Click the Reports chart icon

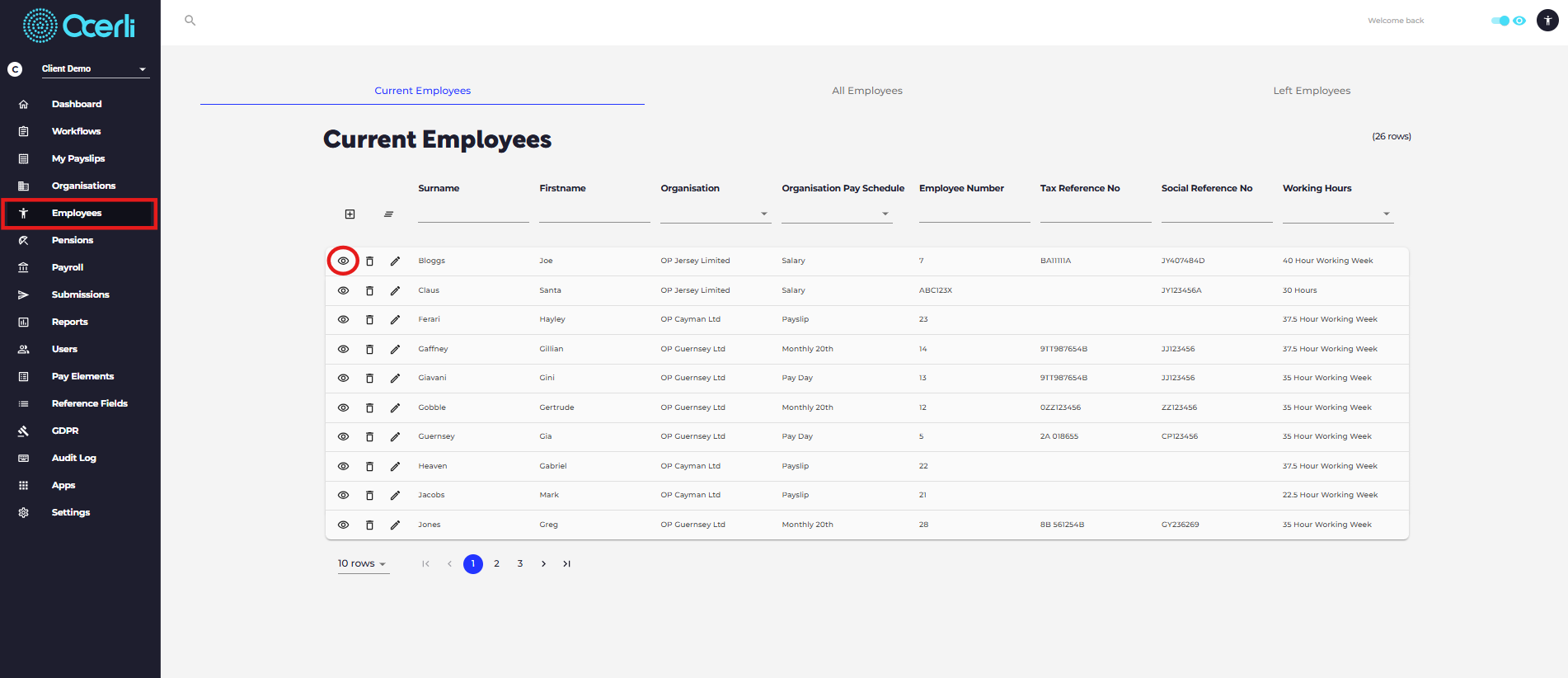[x=23, y=322]
